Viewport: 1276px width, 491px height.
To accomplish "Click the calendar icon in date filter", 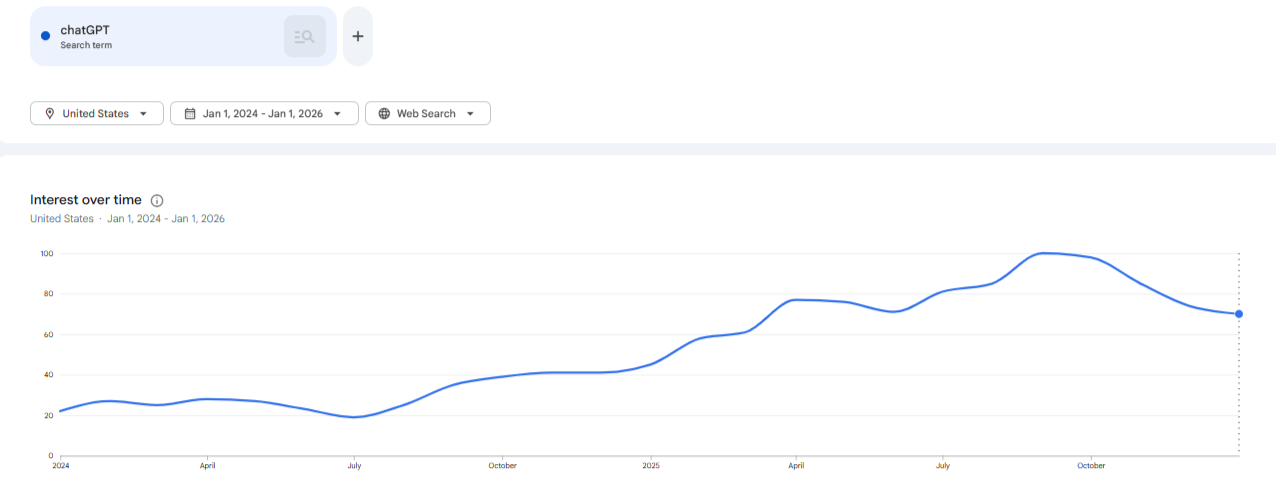I will pos(189,114).
